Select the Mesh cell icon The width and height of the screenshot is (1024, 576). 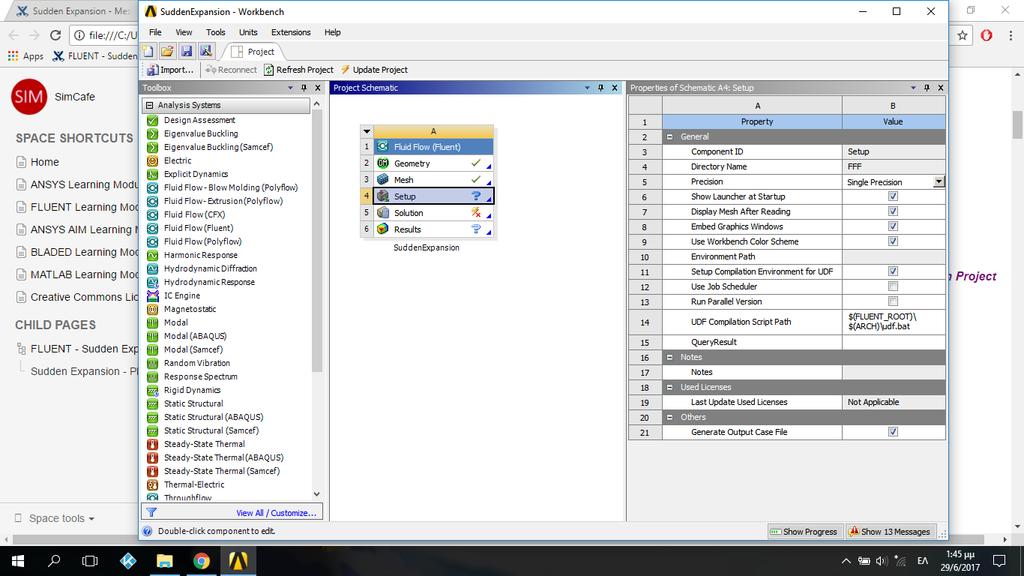click(x=383, y=180)
